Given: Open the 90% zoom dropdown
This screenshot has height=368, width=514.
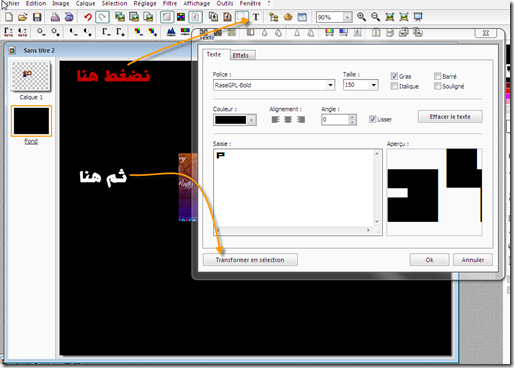Looking at the screenshot, I should coord(347,17).
